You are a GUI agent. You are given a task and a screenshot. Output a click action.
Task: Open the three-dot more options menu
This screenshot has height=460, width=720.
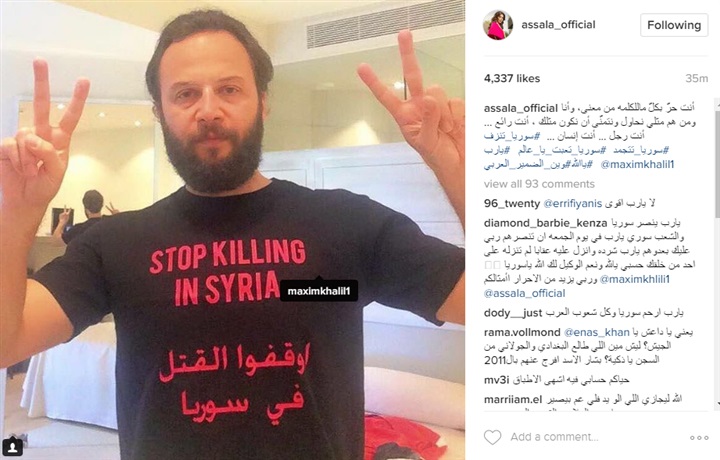[699, 438]
